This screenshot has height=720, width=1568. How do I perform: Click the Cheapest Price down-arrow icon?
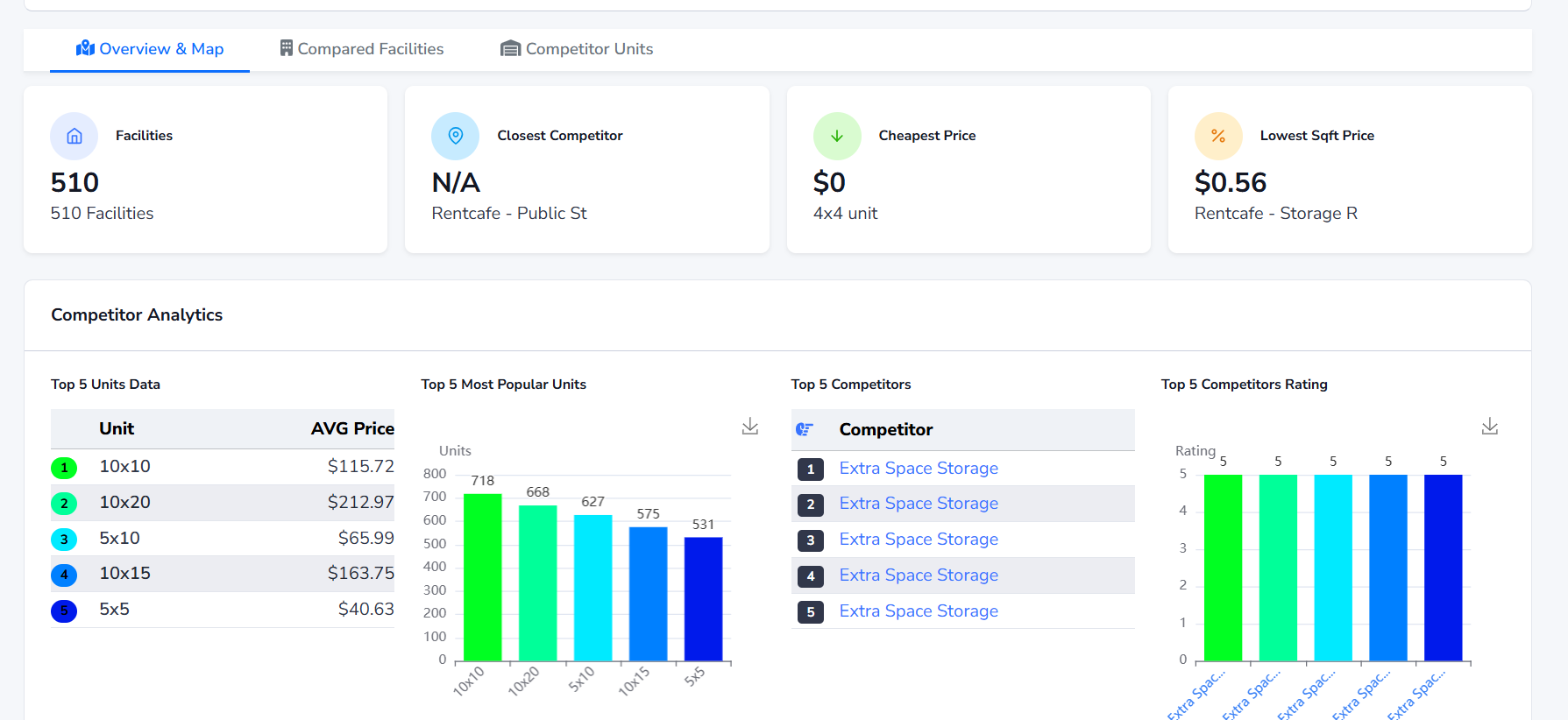tap(837, 136)
